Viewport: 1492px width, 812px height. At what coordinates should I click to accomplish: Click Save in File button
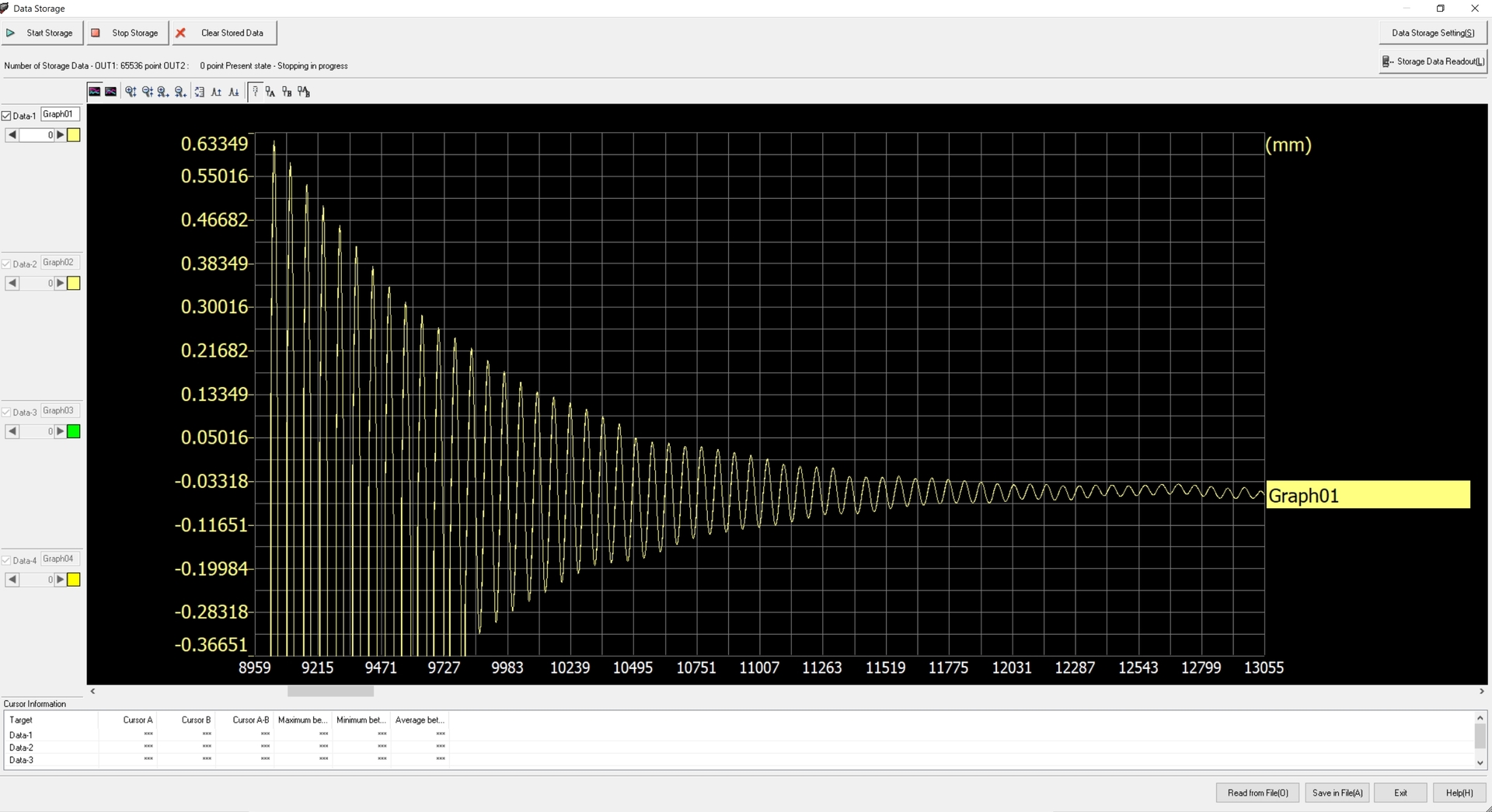coord(1337,793)
